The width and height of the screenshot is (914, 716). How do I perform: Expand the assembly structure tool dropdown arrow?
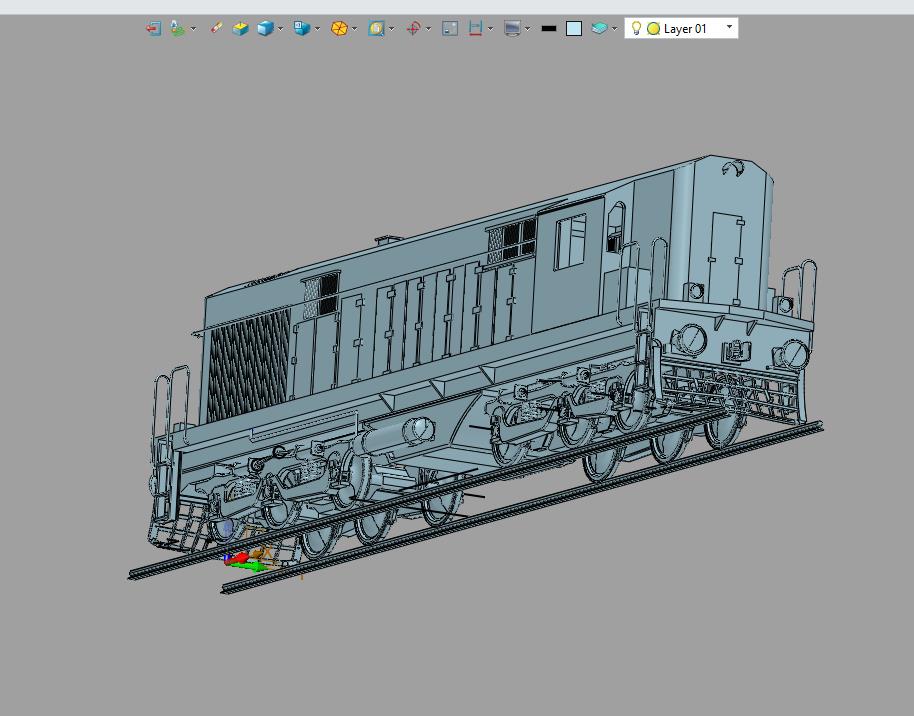(193, 29)
